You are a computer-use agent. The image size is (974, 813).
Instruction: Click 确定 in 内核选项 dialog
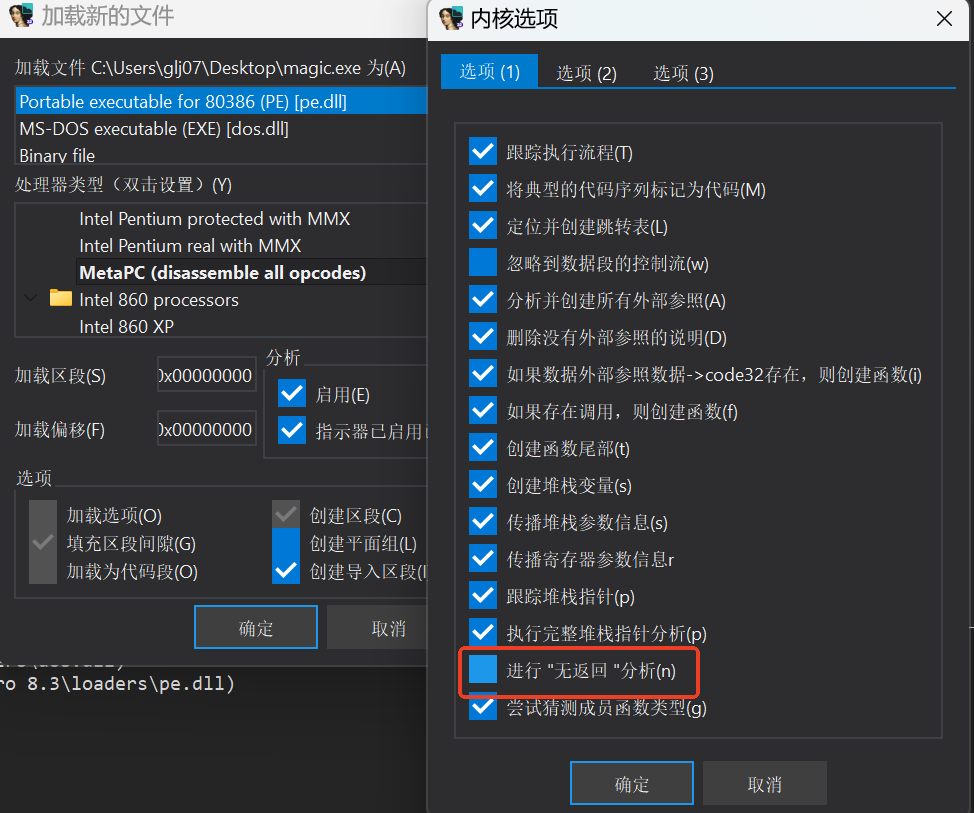632,783
